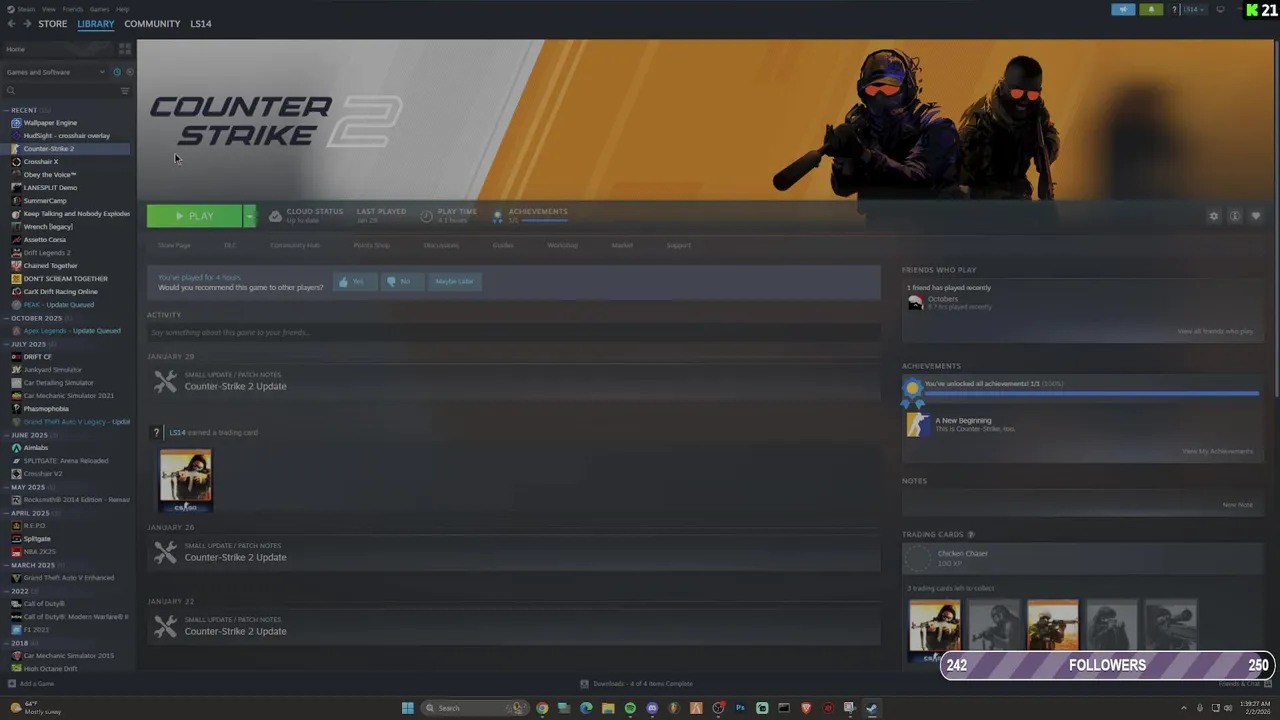
Task: Choose Maybe Later on recommendation prompt
Action: [x=454, y=282]
